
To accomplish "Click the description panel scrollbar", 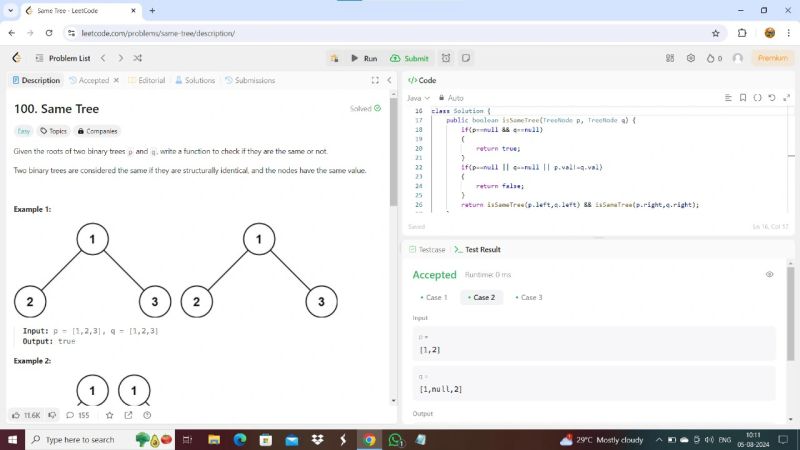I will 393,153.
